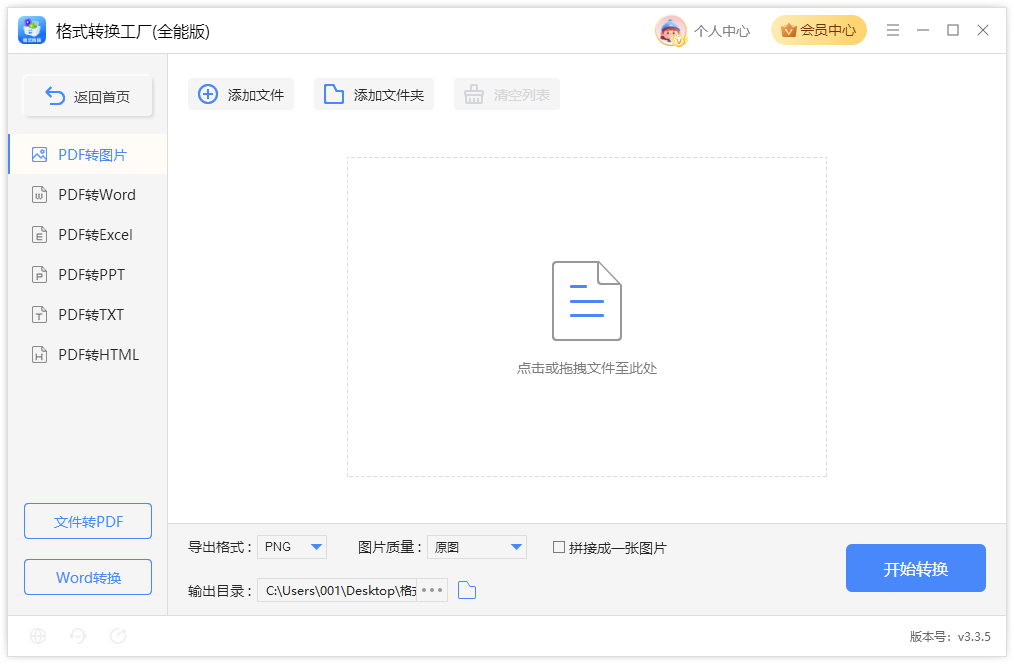
Task: Open the Word转换 section
Action: pyautogui.click(x=88, y=577)
